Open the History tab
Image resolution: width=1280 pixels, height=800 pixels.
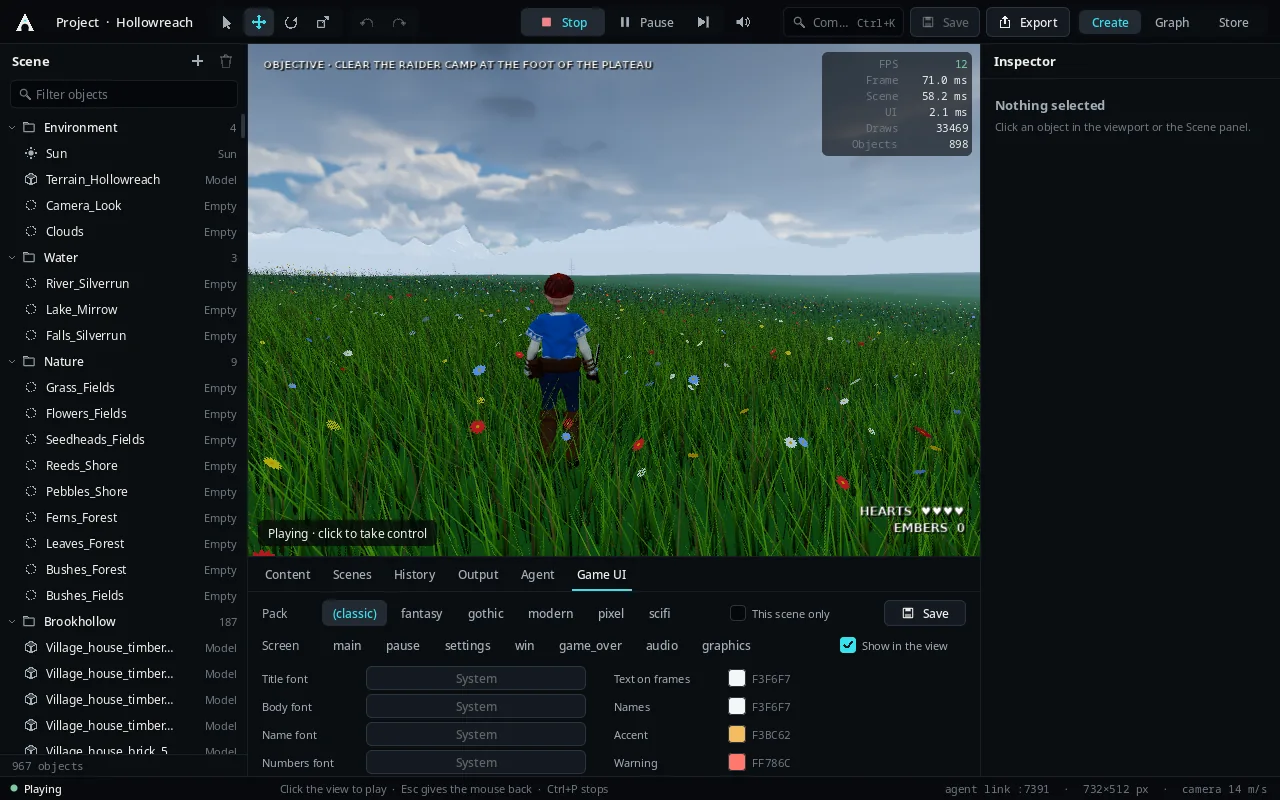click(x=414, y=574)
